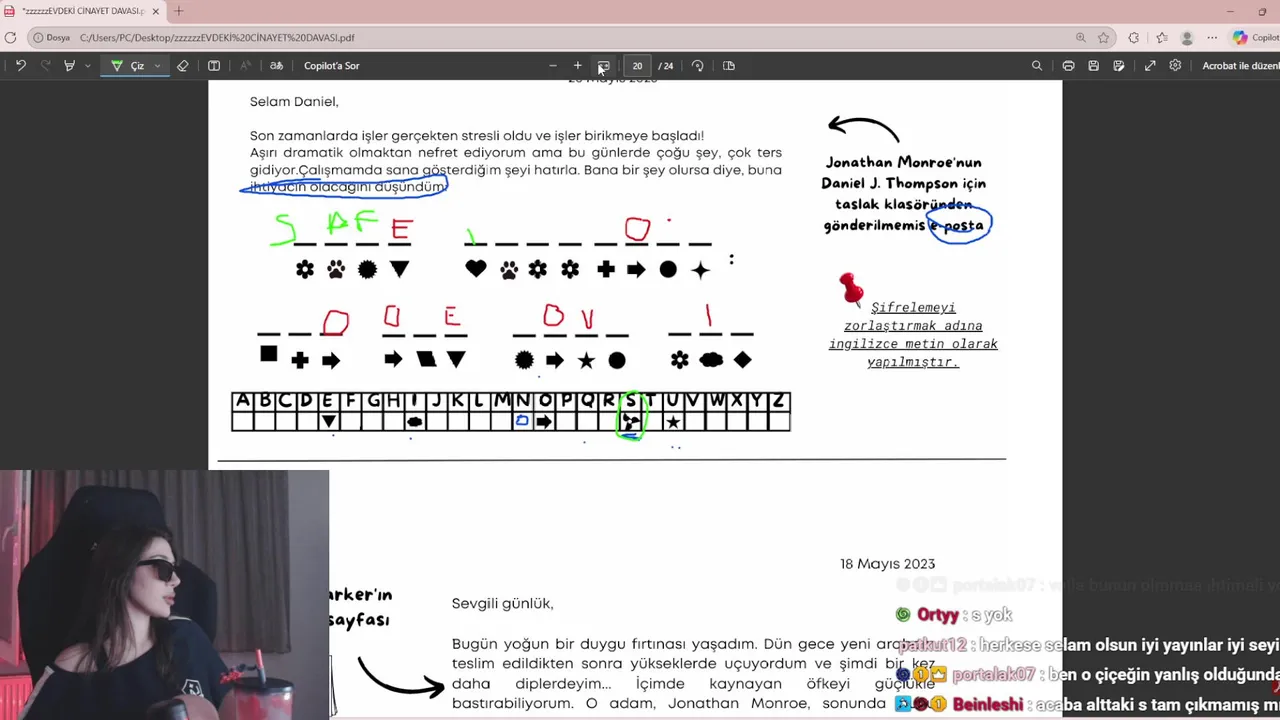Image resolution: width=1280 pixels, height=720 pixels.
Task: Click the page number input field
Action: pos(637,66)
